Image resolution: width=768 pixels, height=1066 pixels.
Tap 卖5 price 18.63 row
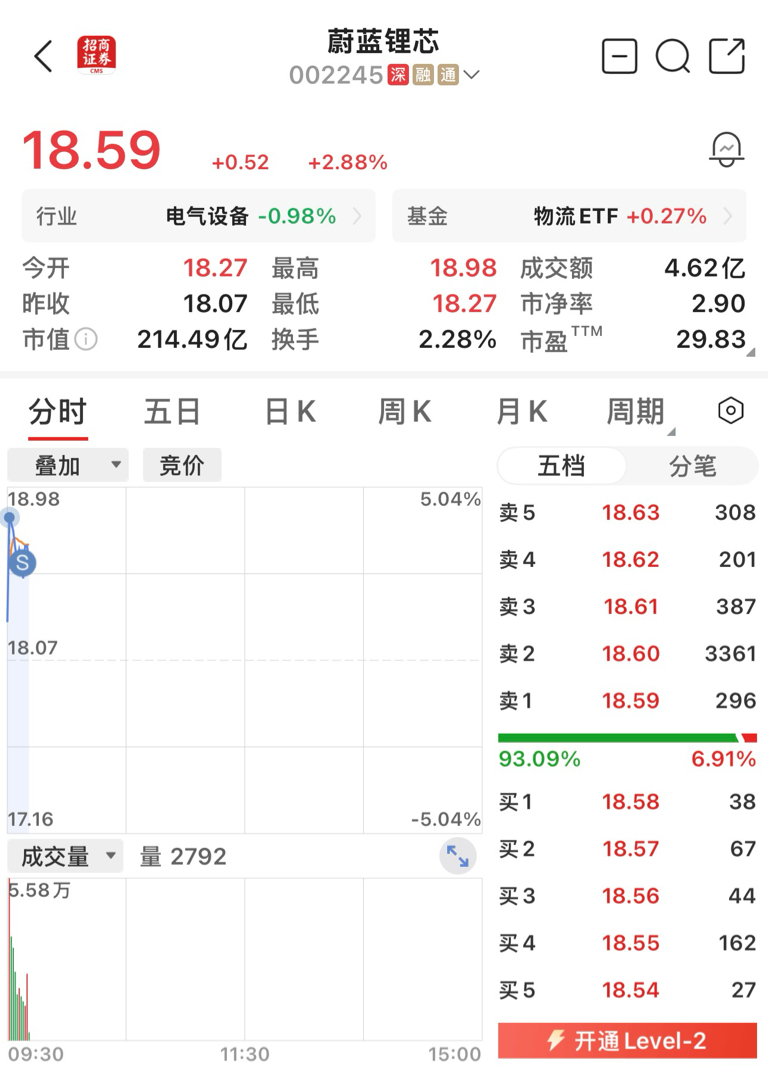[627, 512]
